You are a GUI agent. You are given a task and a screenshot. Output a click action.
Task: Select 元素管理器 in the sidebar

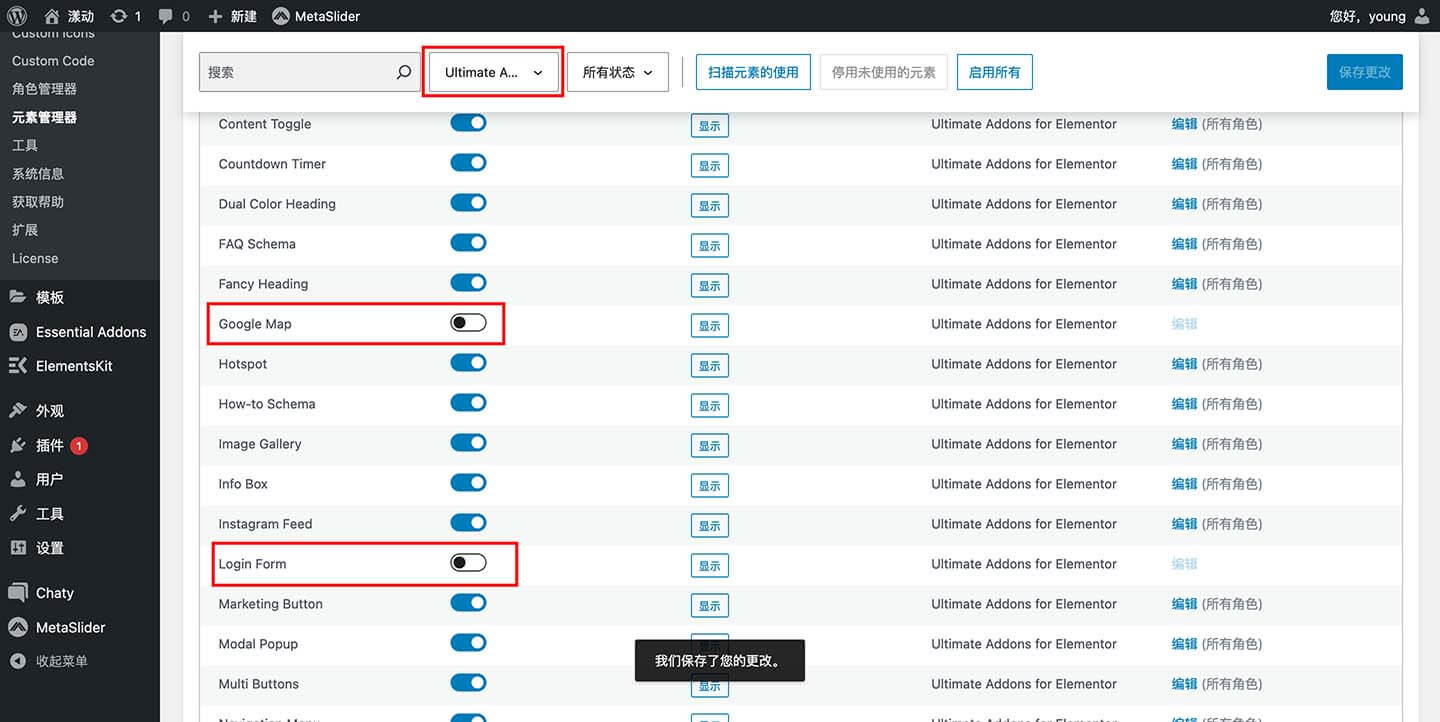click(44, 117)
